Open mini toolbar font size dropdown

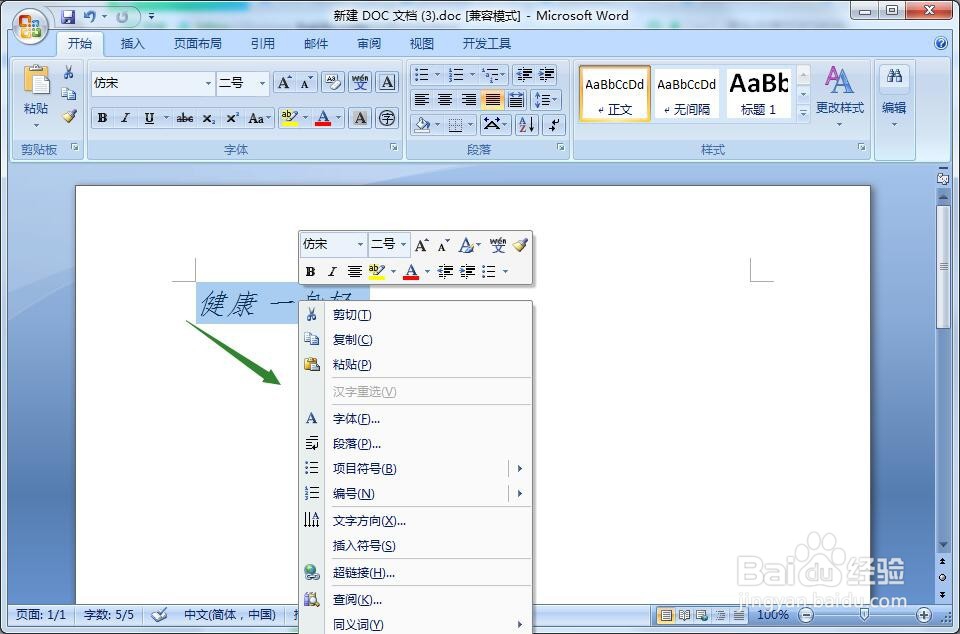[403, 245]
